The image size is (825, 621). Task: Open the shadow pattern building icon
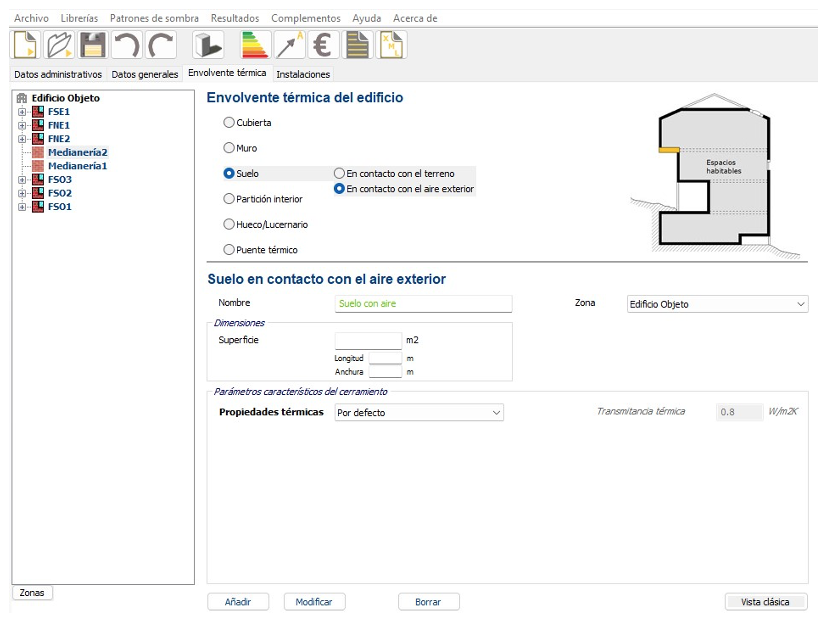[x=207, y=45]
